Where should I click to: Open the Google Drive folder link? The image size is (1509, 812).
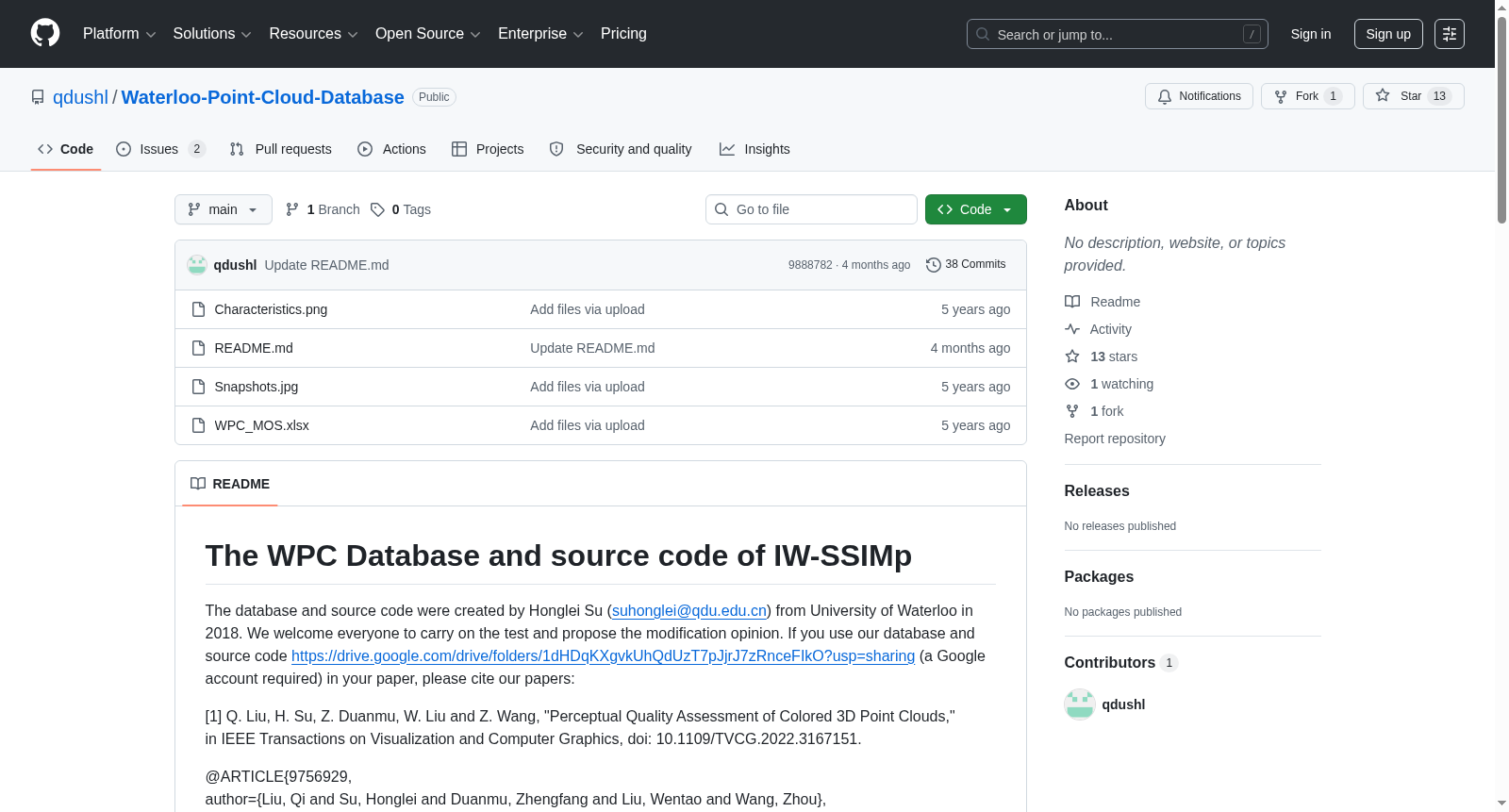tap(603, 655)
